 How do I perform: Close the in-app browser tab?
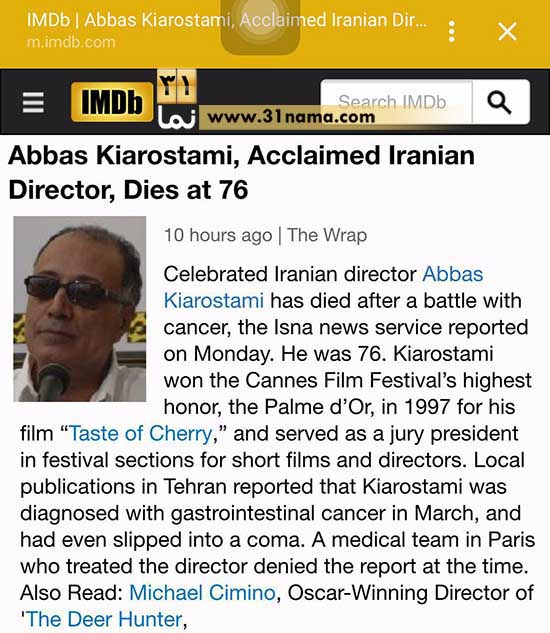pyautogui.click(x=507, y=31)
